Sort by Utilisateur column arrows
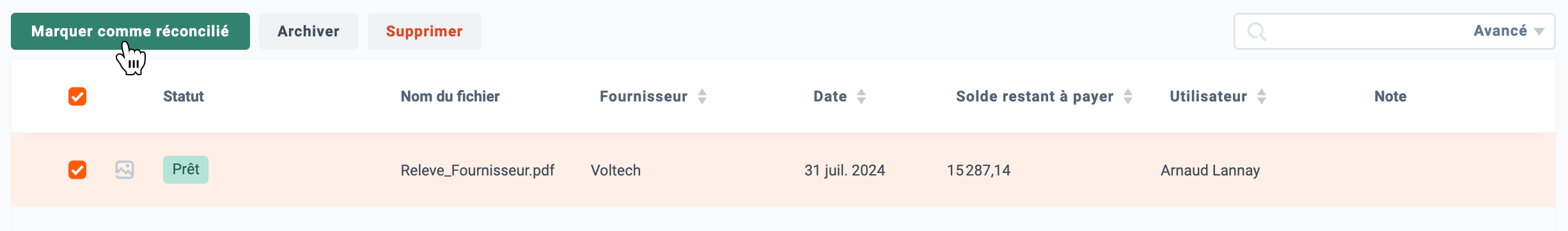The image size is (1568, 231). (x=1262, y=96)
